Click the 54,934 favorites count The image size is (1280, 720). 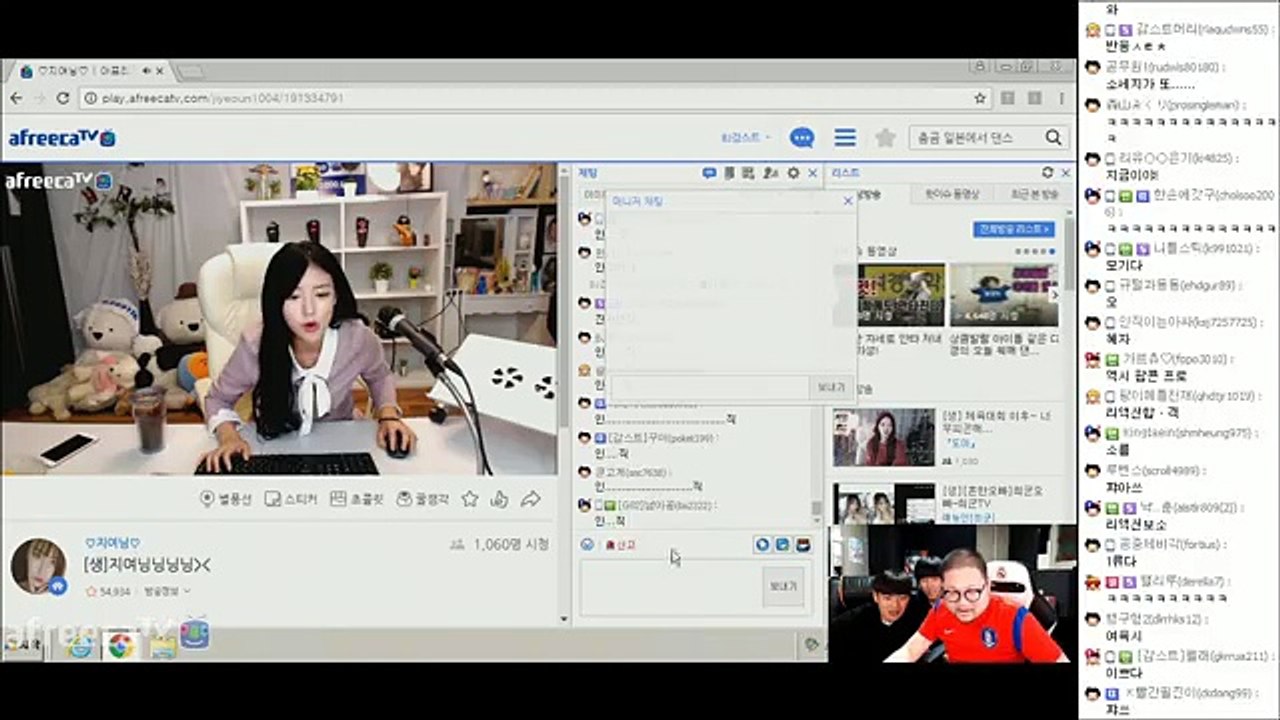108,592
